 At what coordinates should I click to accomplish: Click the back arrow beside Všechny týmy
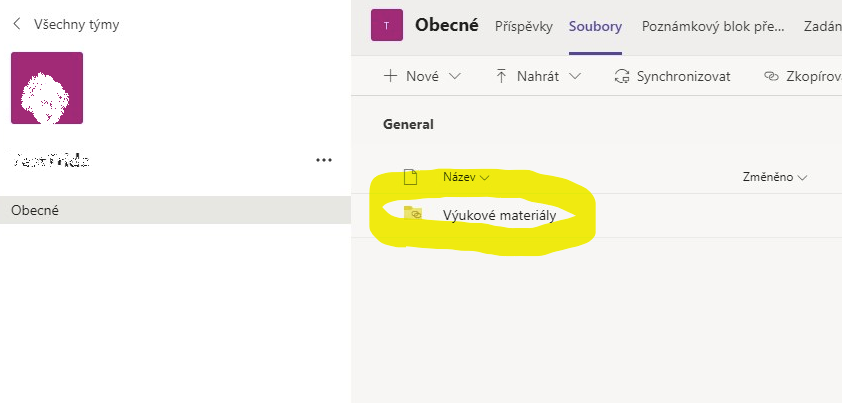pyautogui.click(x=17, y=24)
